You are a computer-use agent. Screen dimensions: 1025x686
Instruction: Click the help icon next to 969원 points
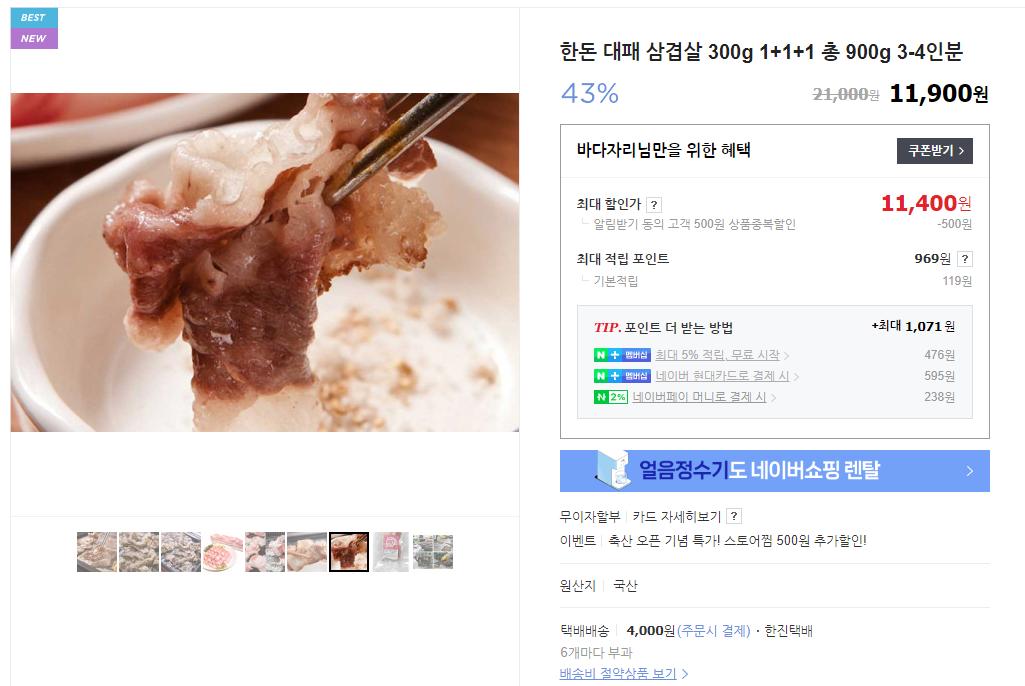coord(964,259)
